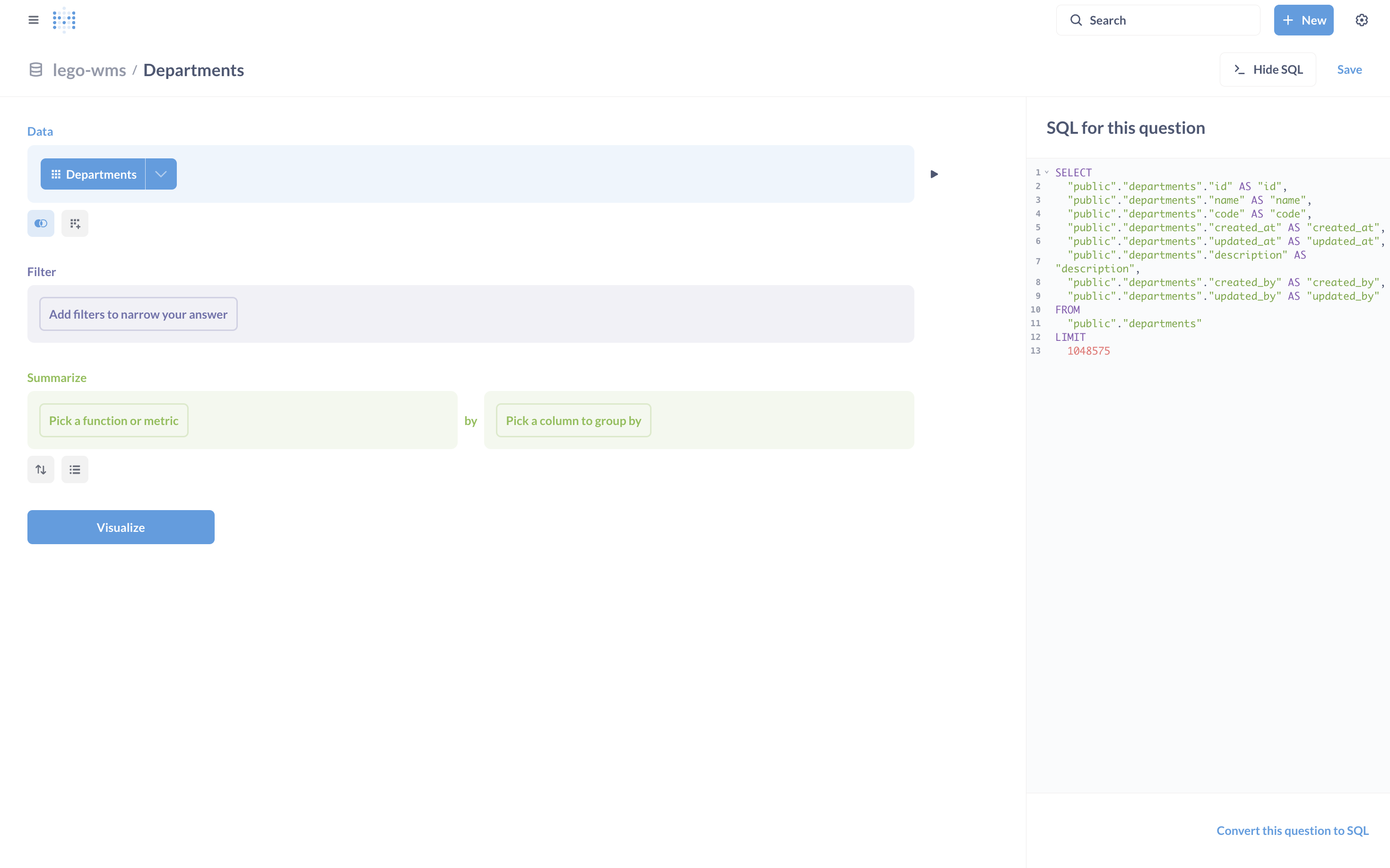Screen dimensions: 1390x868
Task: Click the database icon beside lego-wms
Action: click(35, 70)
